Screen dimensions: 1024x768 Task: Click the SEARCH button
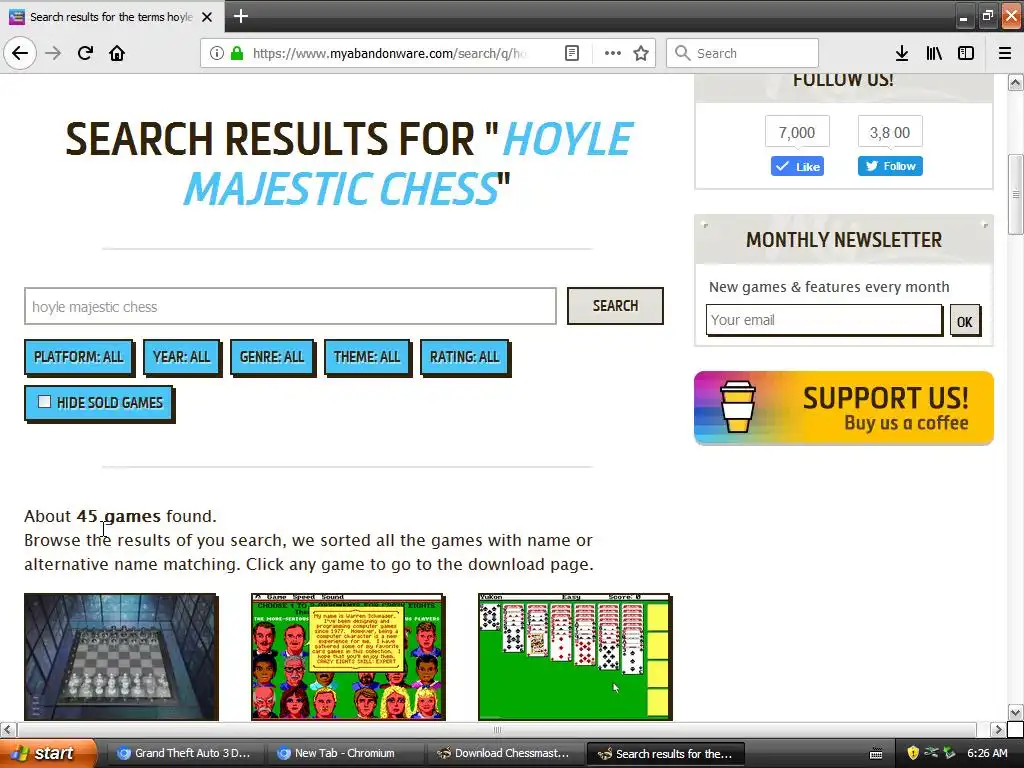point(615,306)
